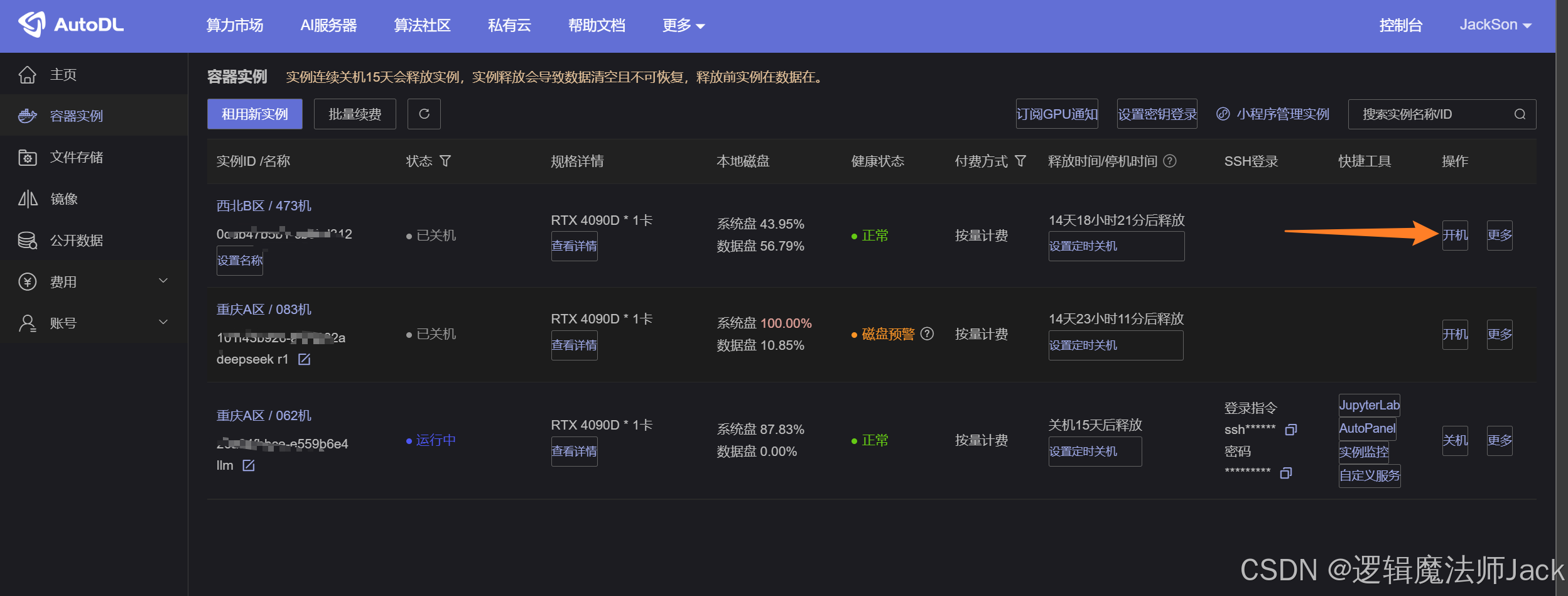Open JupyterLab for the running instance
This screenshot has width=1568, height=596.
click(1369, 405)
